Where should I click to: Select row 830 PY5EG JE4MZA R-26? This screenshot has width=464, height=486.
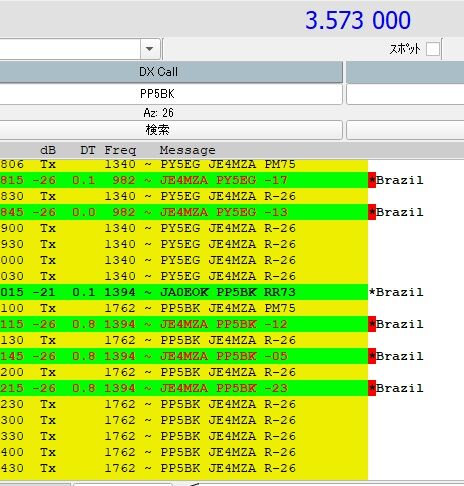184,196
